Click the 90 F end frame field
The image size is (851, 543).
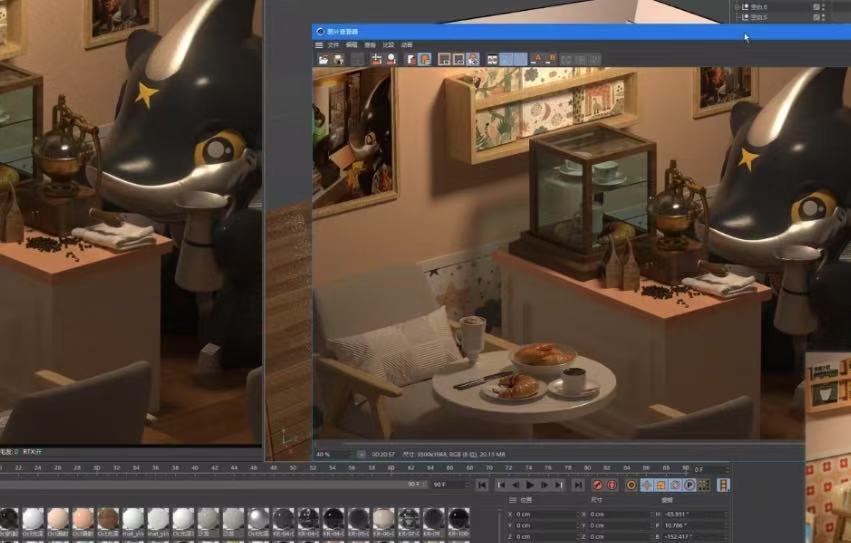[x=449, y=484]
